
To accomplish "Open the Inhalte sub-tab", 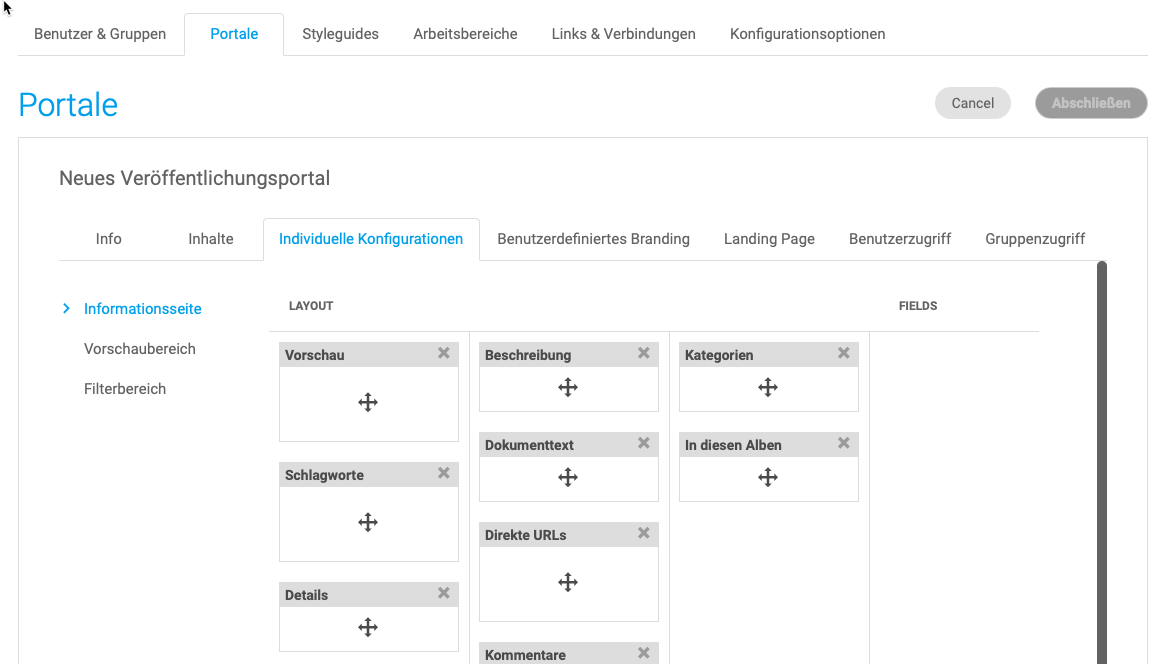I will [x=211, y=239].
